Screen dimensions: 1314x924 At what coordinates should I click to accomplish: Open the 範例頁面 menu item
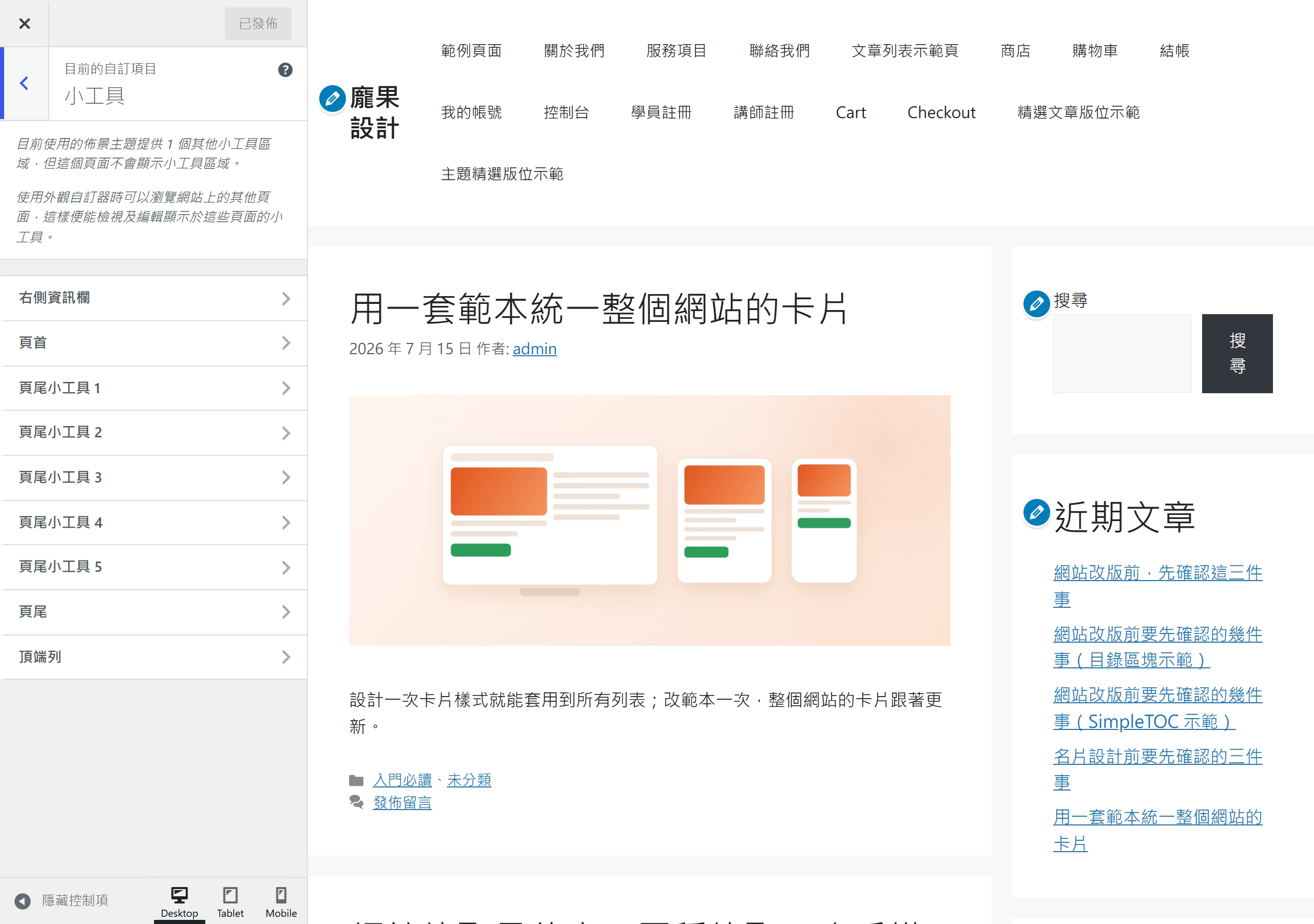(x=471, y=50)
